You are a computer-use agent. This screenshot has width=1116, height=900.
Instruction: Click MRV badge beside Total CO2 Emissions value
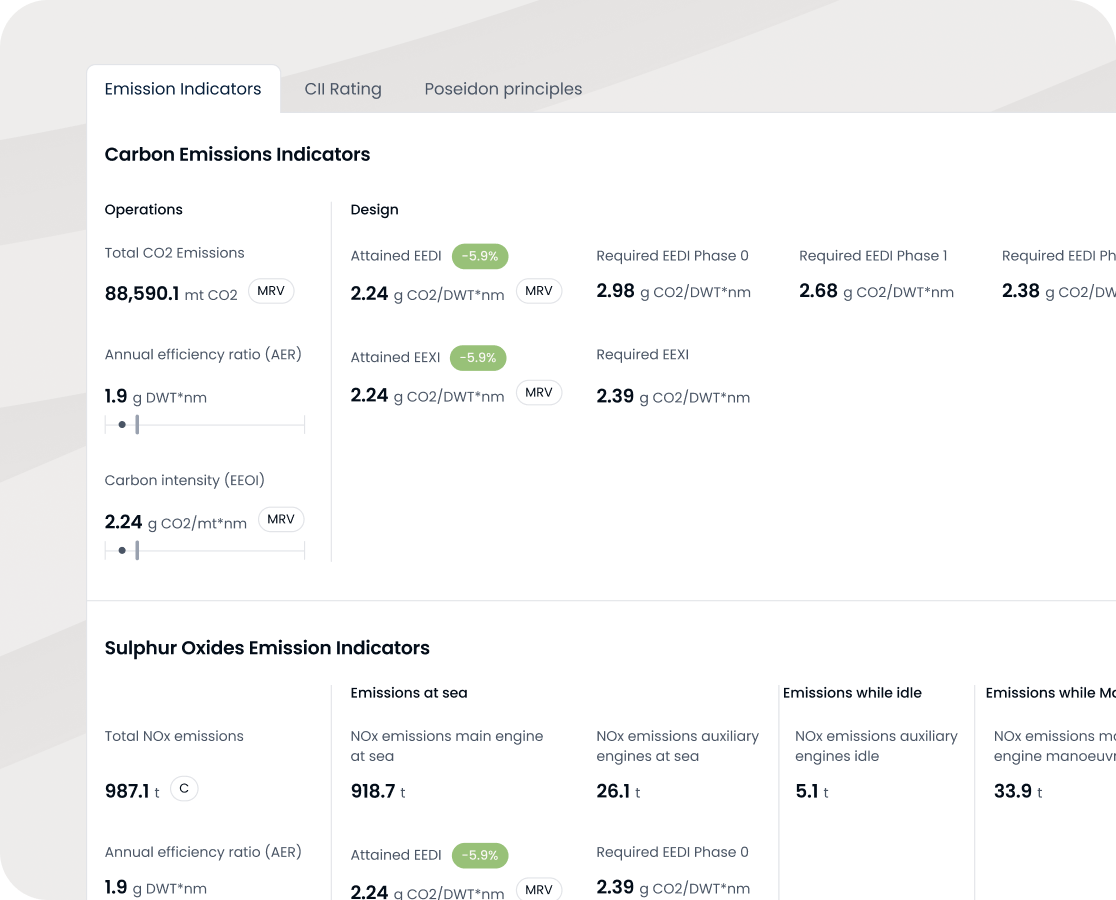tap(271, 291)
